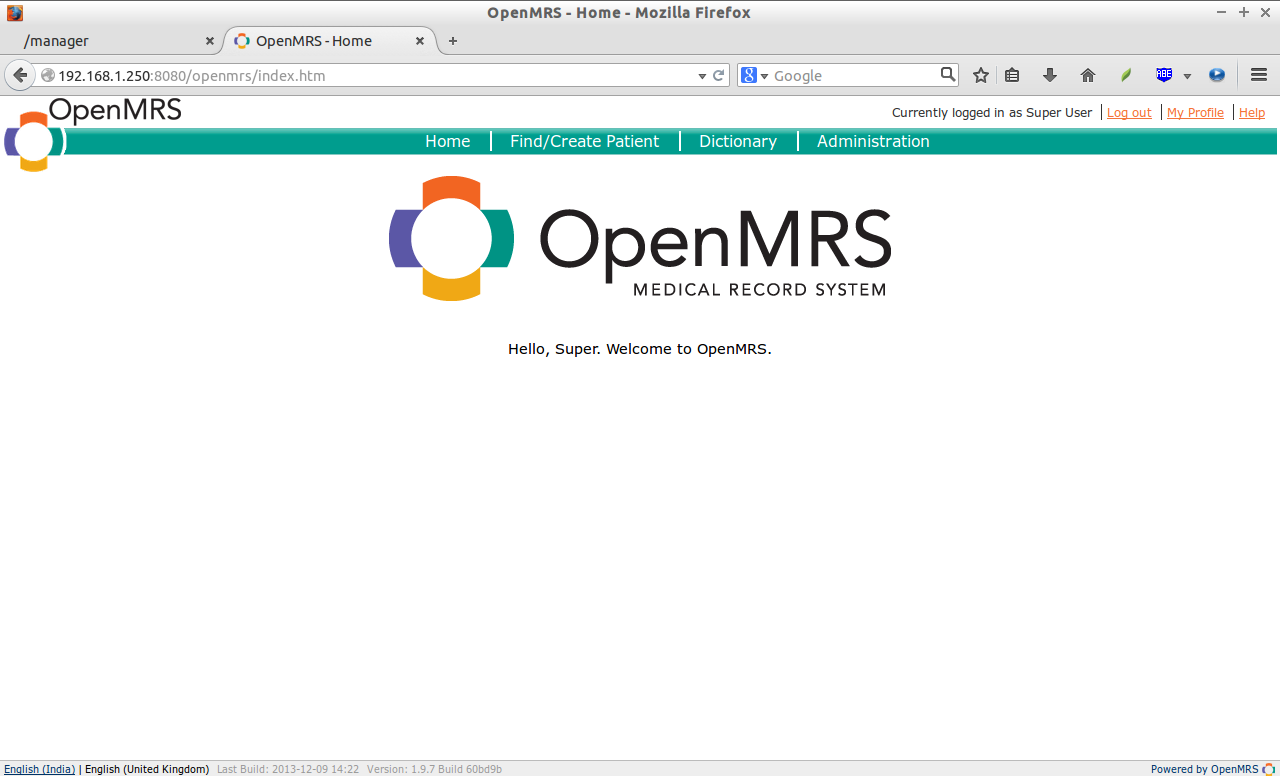Minimize the Firefox window

1222,12
